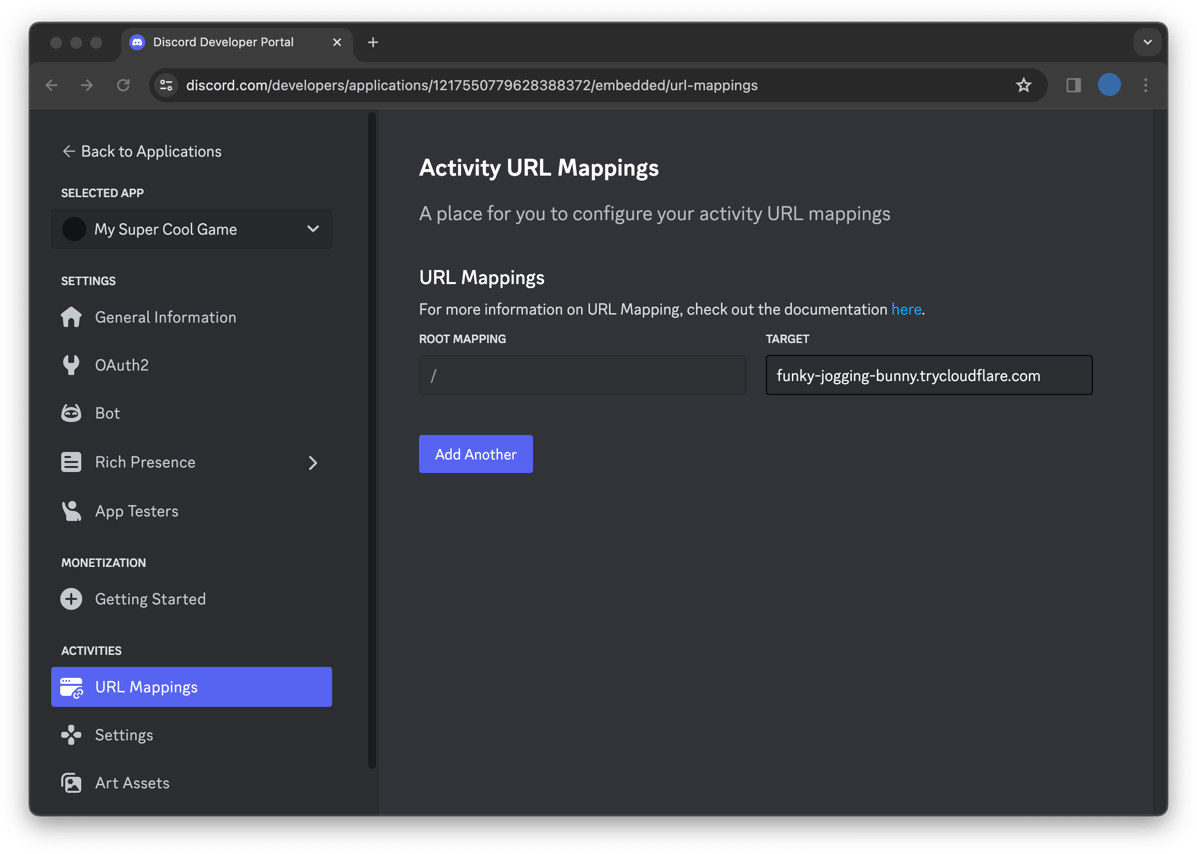Click the Bot robot icon
The image size is (1197, 854).
tap(71, 413)
